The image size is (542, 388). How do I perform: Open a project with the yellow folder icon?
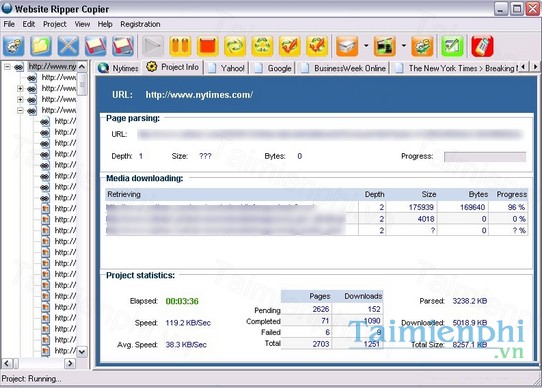[x=41, y=46]
